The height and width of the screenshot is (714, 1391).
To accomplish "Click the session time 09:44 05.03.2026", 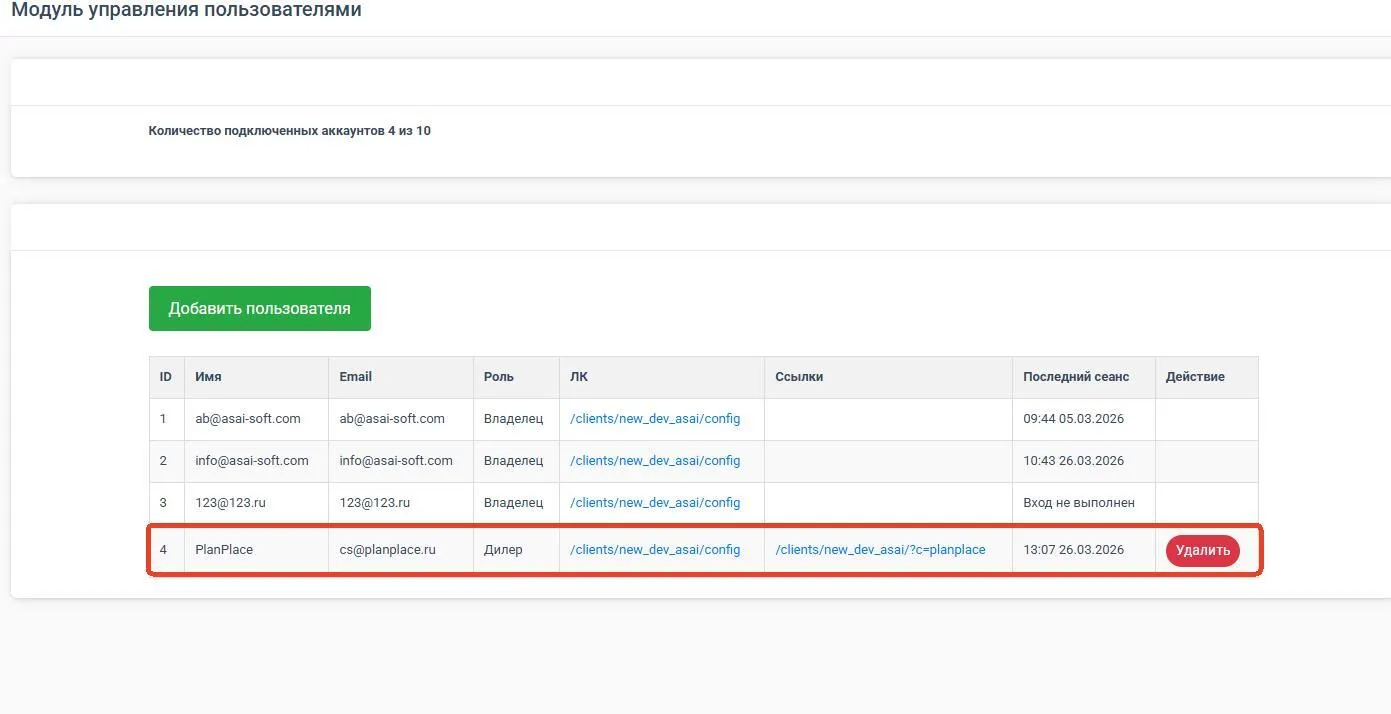I will point(1074,419).
